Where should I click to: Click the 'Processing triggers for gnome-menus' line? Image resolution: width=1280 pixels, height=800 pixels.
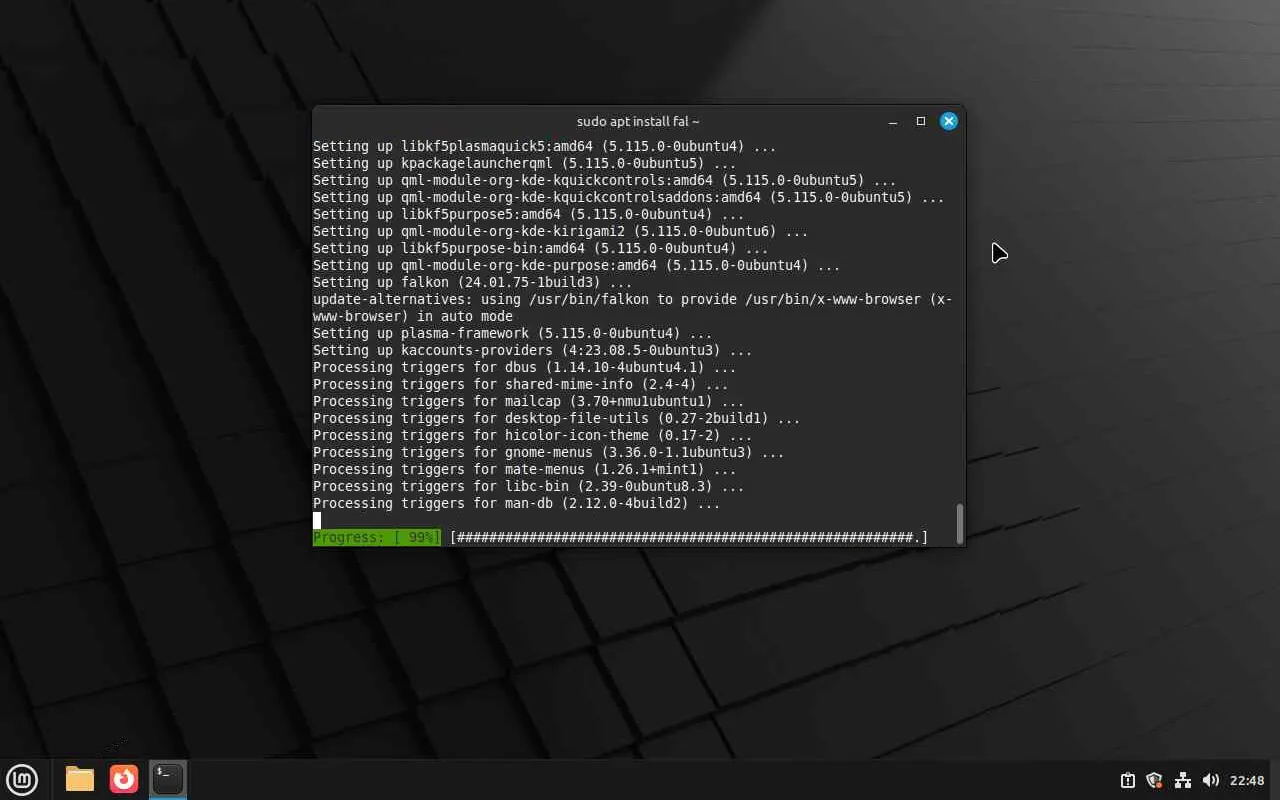pos(549,453)
